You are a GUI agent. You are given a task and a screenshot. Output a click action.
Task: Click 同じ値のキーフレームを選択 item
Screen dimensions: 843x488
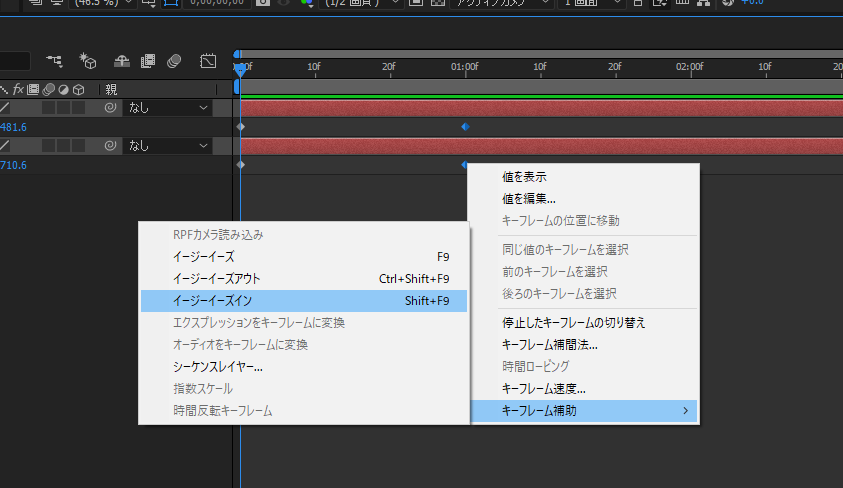point(584,250)
